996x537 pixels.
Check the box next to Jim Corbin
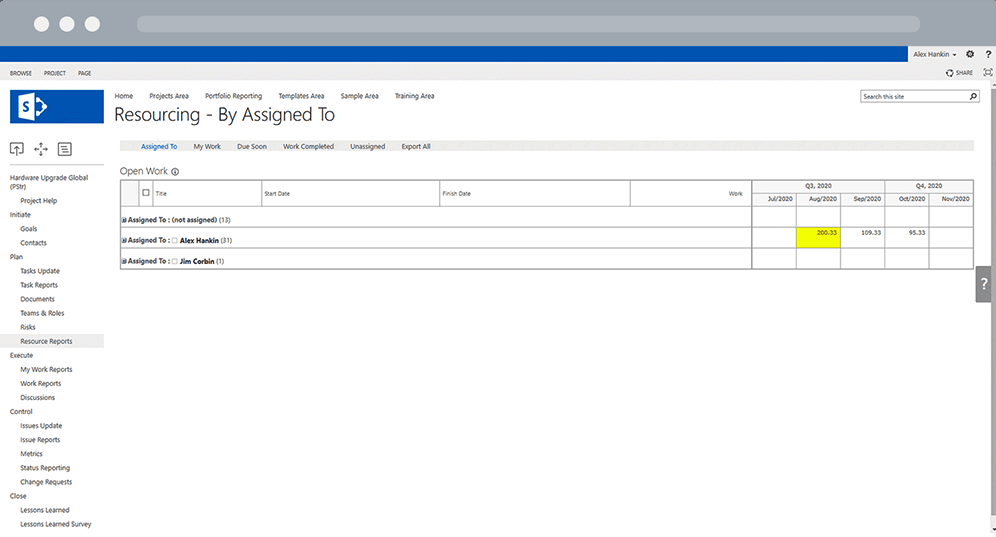tap(175, 261)
